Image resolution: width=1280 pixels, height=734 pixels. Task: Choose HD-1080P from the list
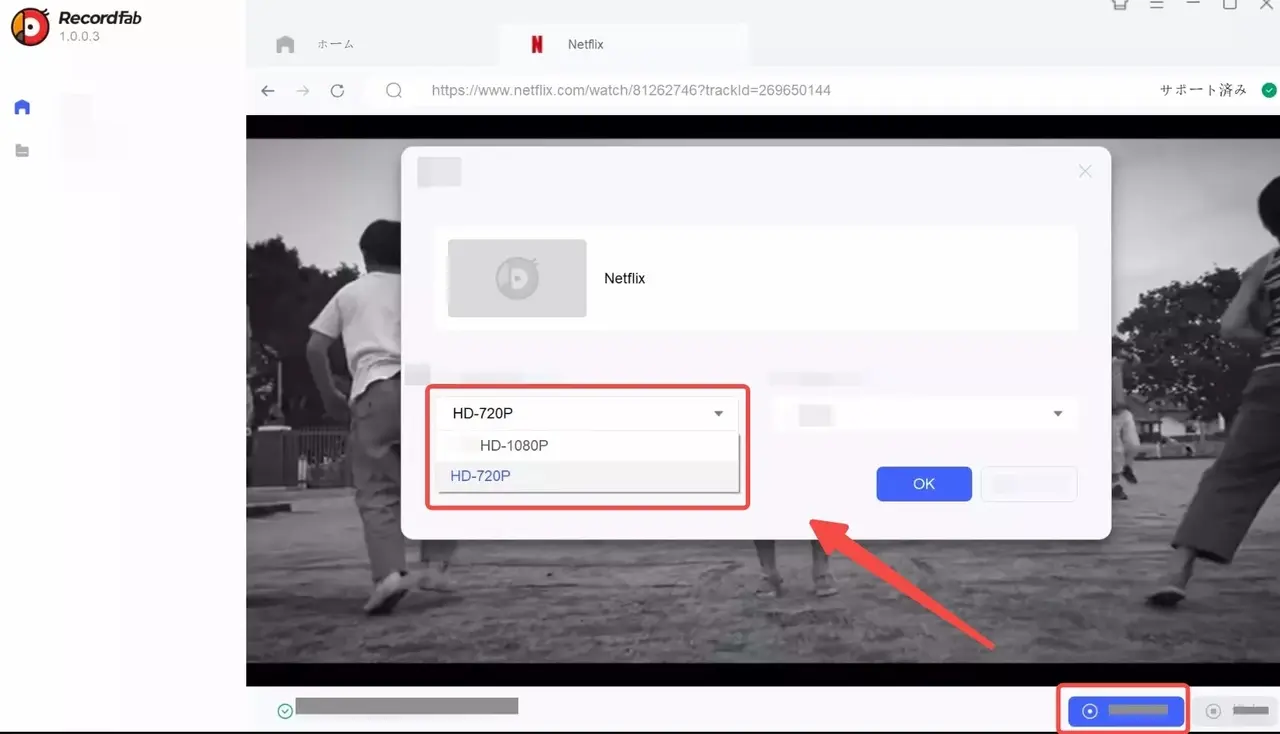tap(587, 445)
